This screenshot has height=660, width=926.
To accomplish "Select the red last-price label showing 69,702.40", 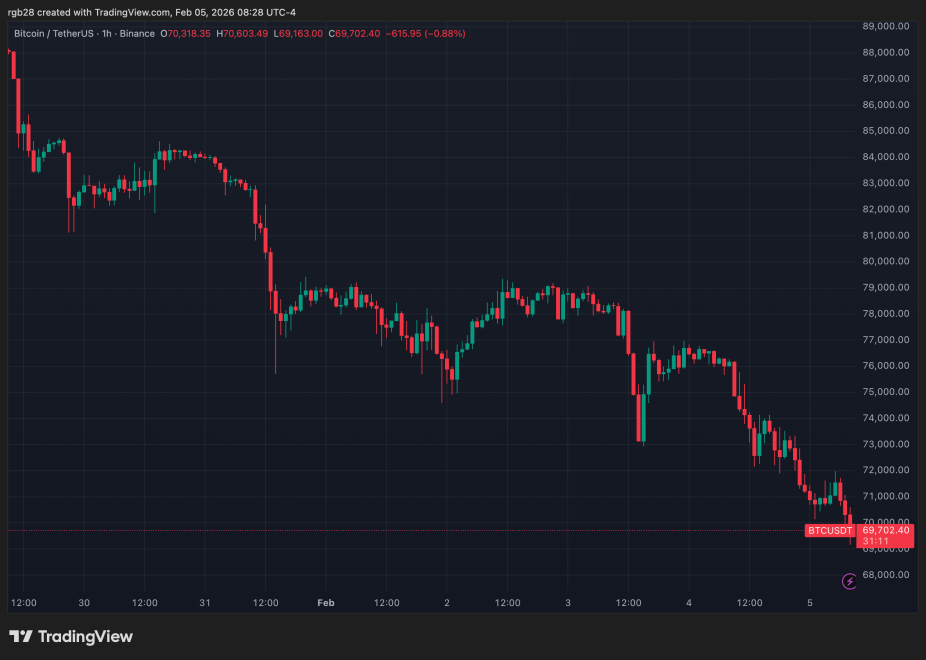I will [x=886, y=531].
